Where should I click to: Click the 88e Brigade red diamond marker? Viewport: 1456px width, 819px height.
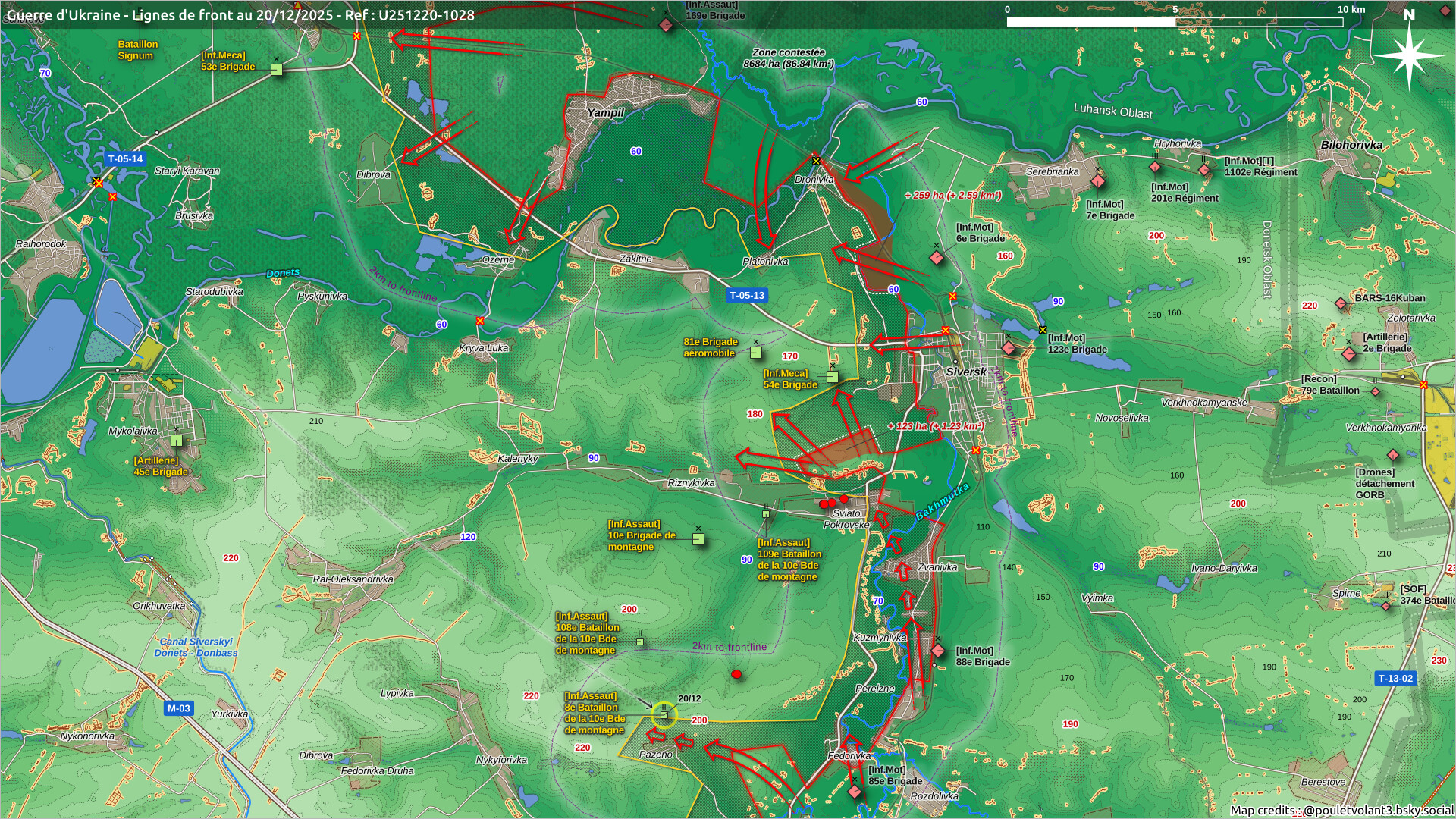click(x=938, y=651)
